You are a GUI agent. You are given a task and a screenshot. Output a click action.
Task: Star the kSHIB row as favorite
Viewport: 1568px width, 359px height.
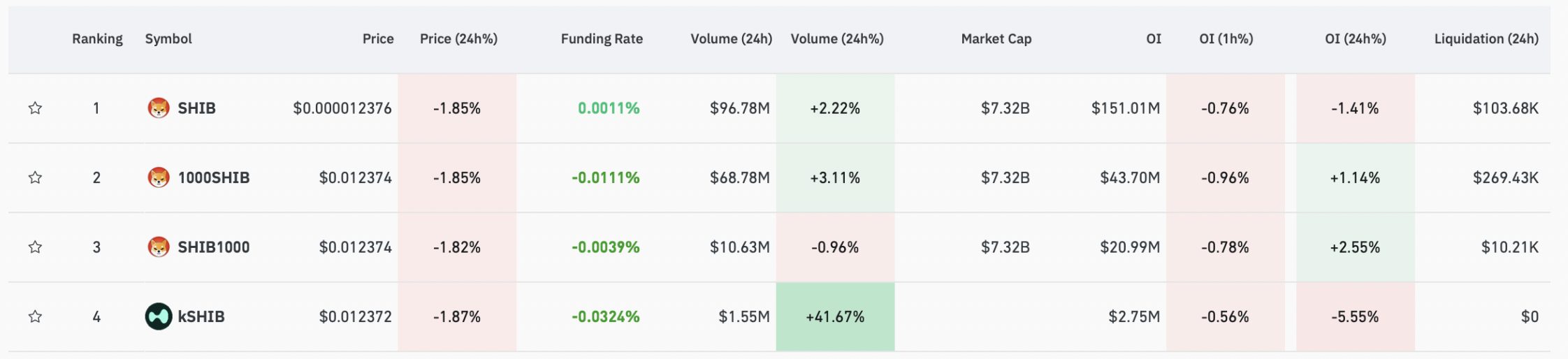coord(35,316)
